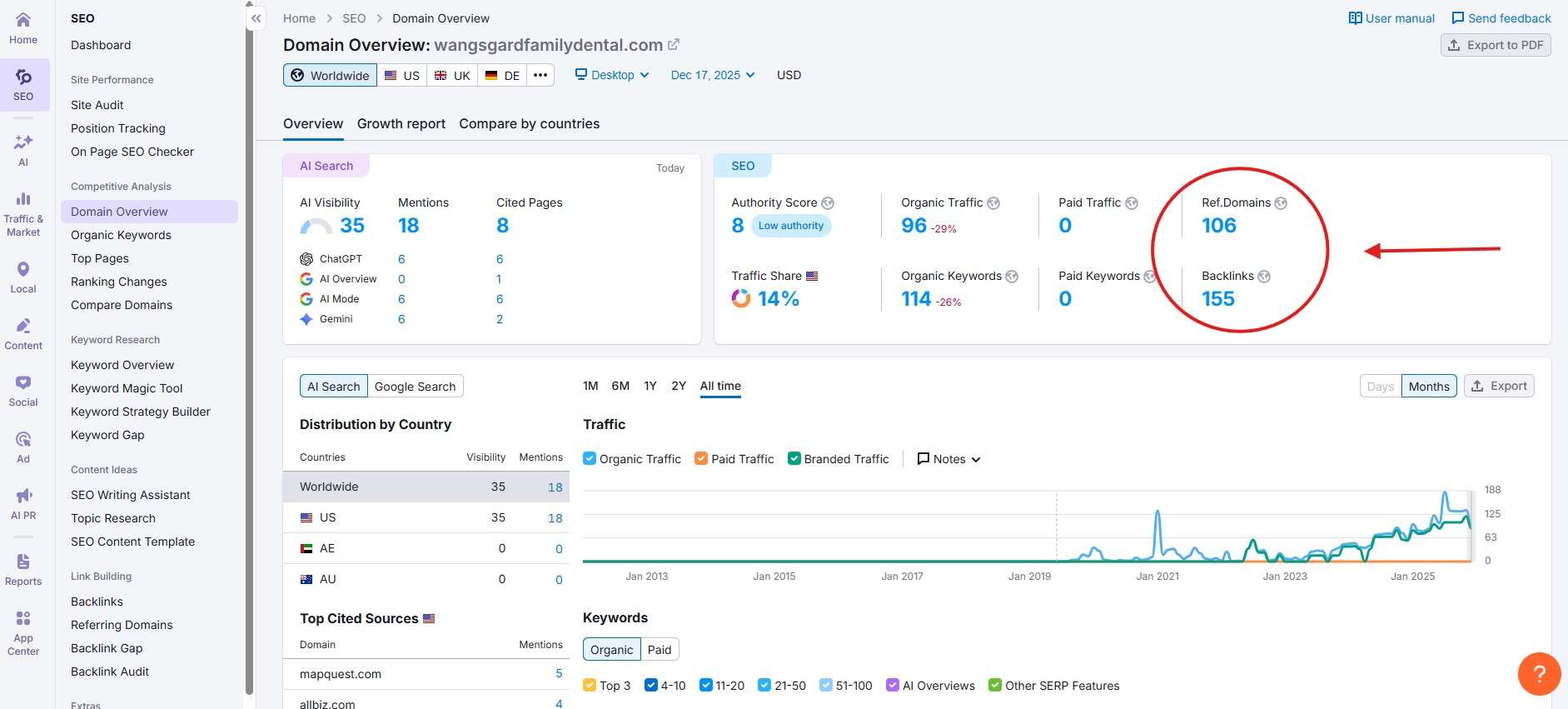Screen dimensions: 1568x709
Task: Toggle the 11-20 keywords checkbox
Action: pos(706,685)
